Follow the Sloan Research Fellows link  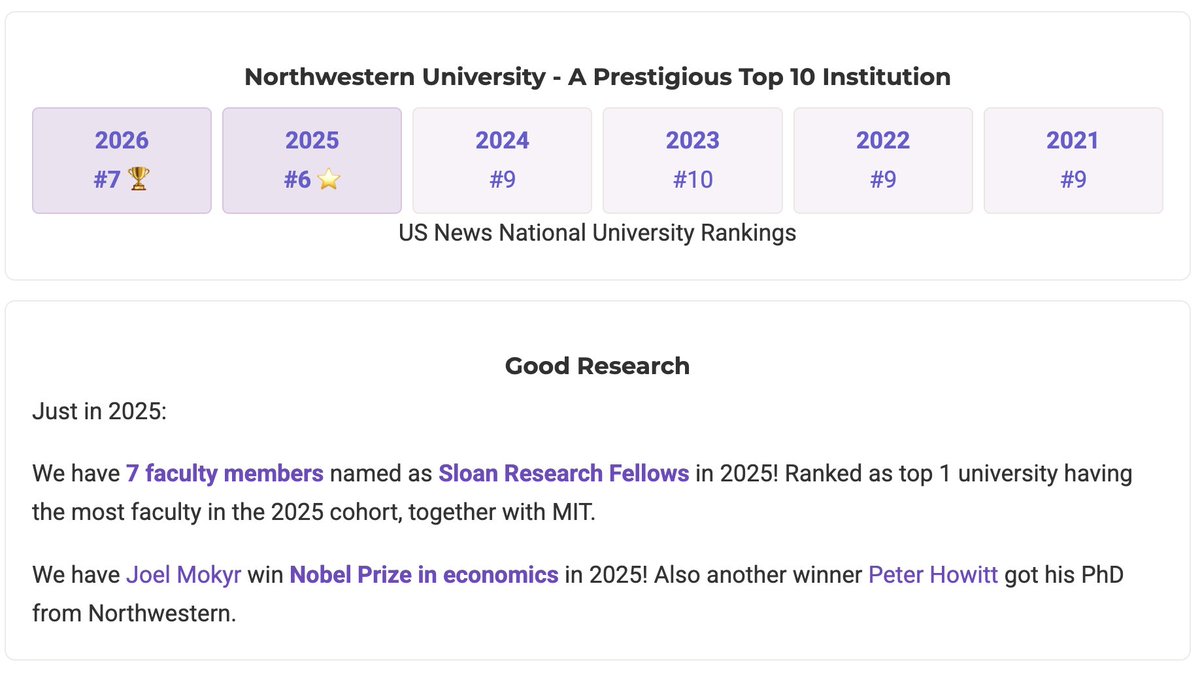563,473
